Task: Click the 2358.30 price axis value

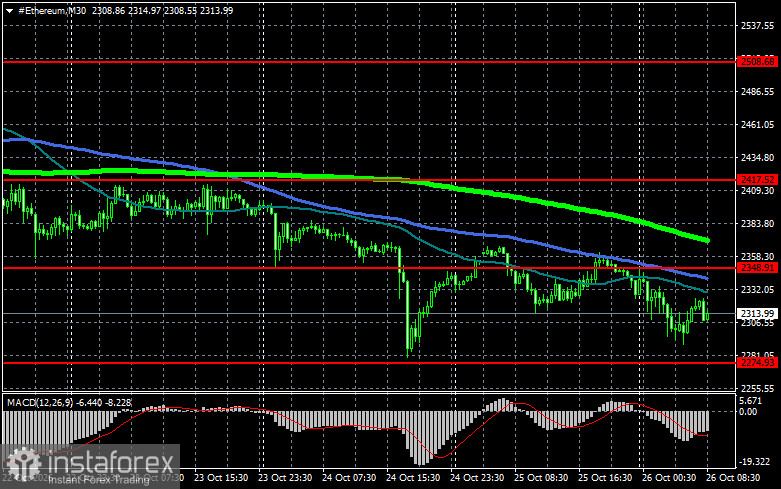Action: point(758,256)
